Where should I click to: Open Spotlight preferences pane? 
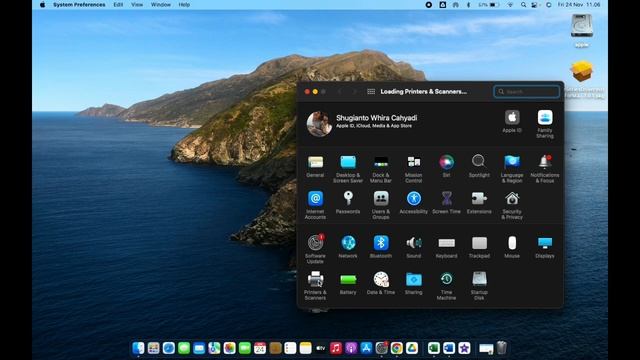pyautogui.click(x=479, y=162)
